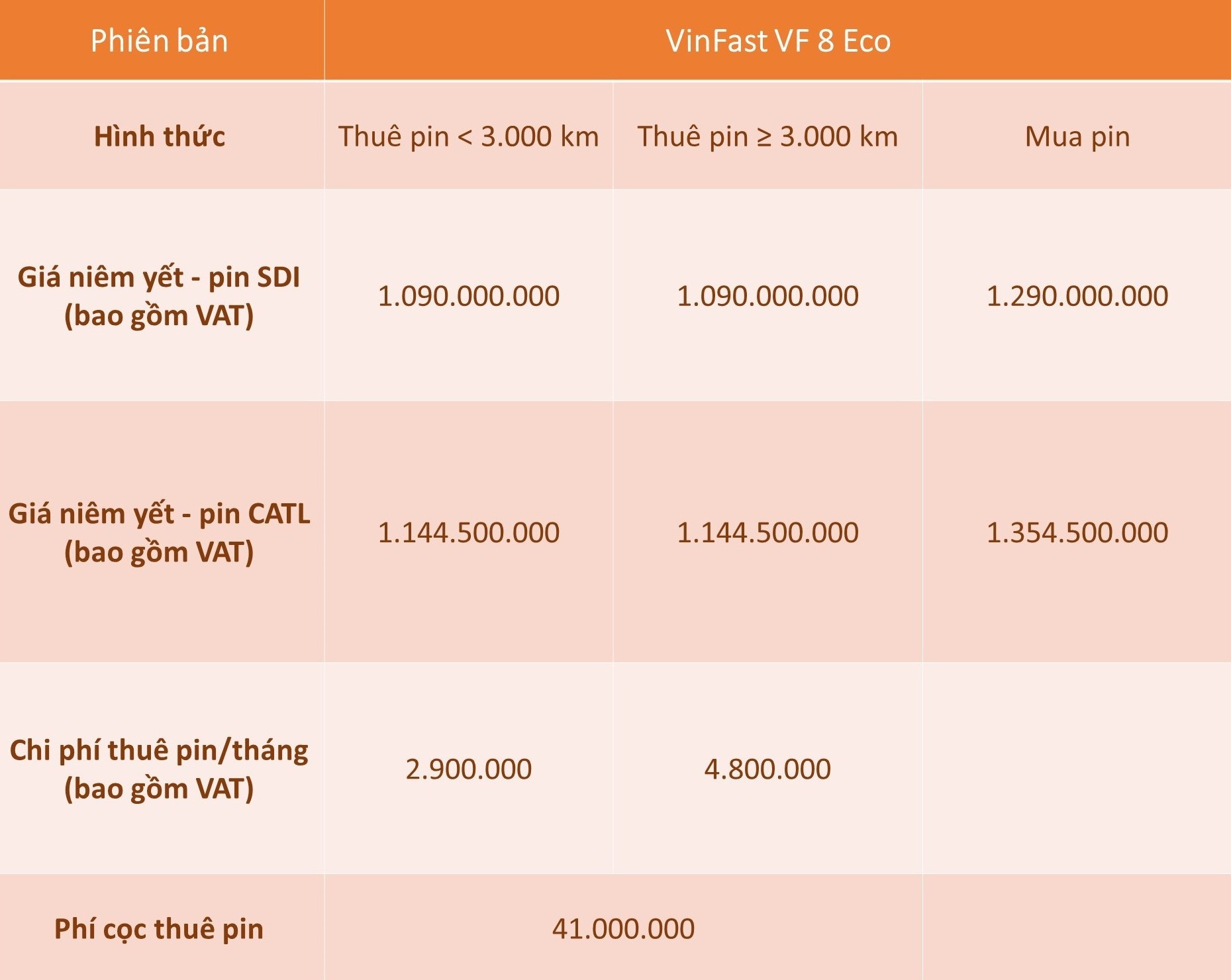Click the "Thuê pin ≥ 3.000 km" column heading
The height and width of the screenshot is (980, 1231).
coord(767,136)
